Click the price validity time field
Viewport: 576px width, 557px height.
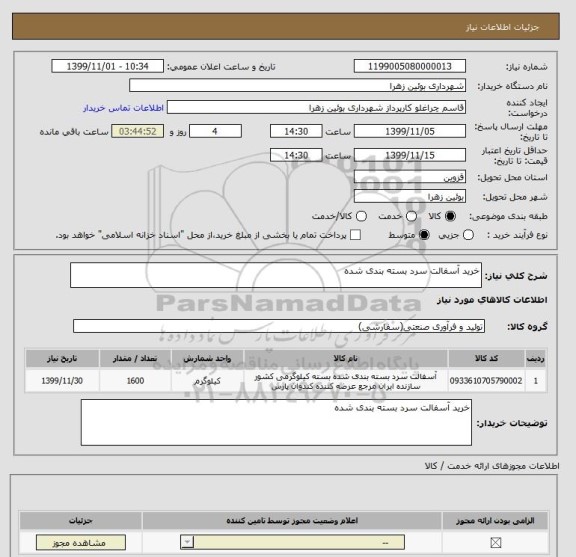point(296,155)
